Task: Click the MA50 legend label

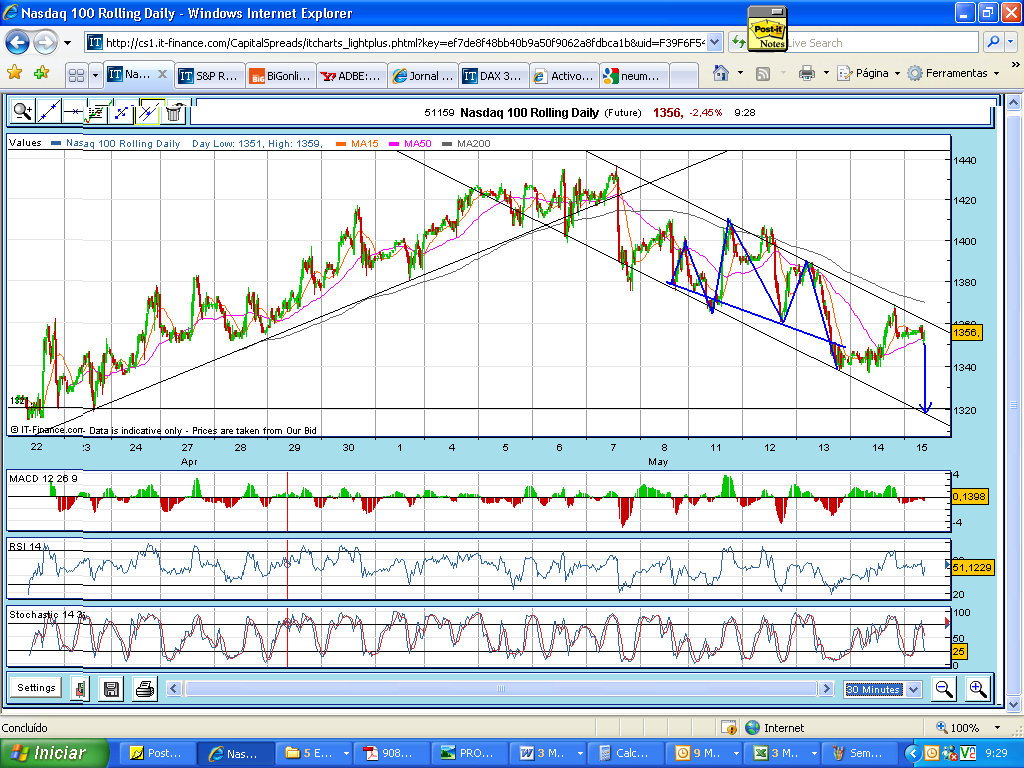Action: [x=417, y=144]
